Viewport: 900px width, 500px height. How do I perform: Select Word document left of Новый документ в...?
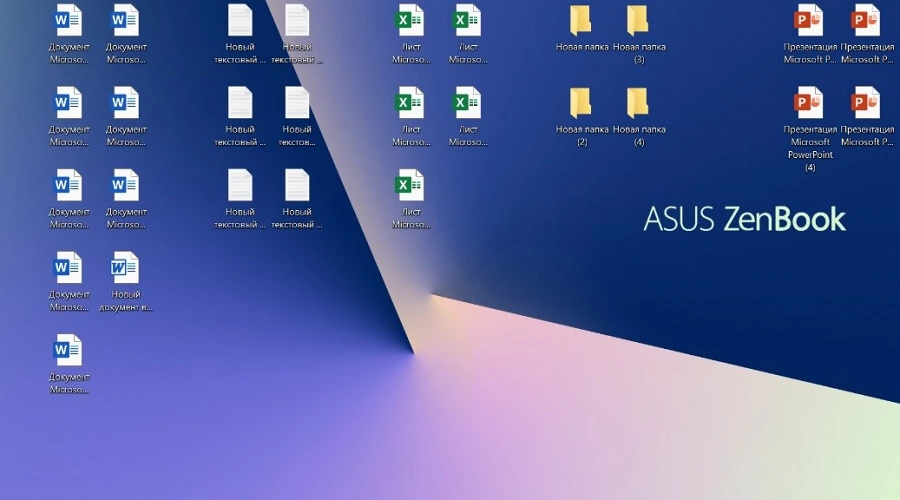[69, 281]
